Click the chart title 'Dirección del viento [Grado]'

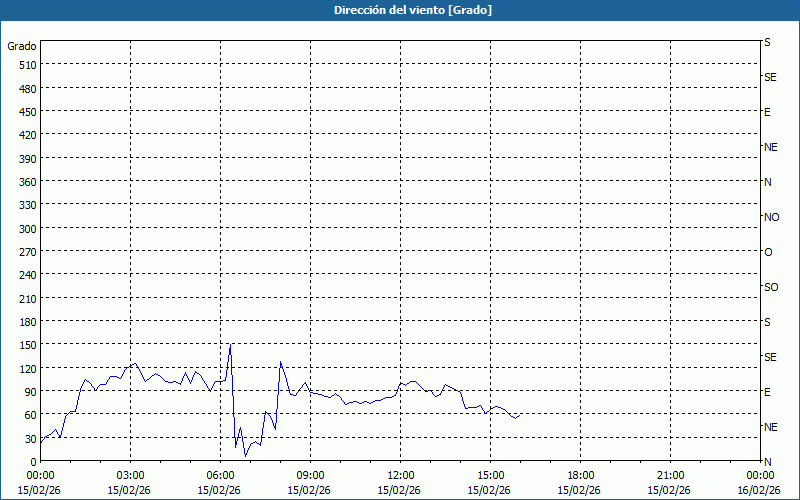pyautogui.click(x=399, y=10)
